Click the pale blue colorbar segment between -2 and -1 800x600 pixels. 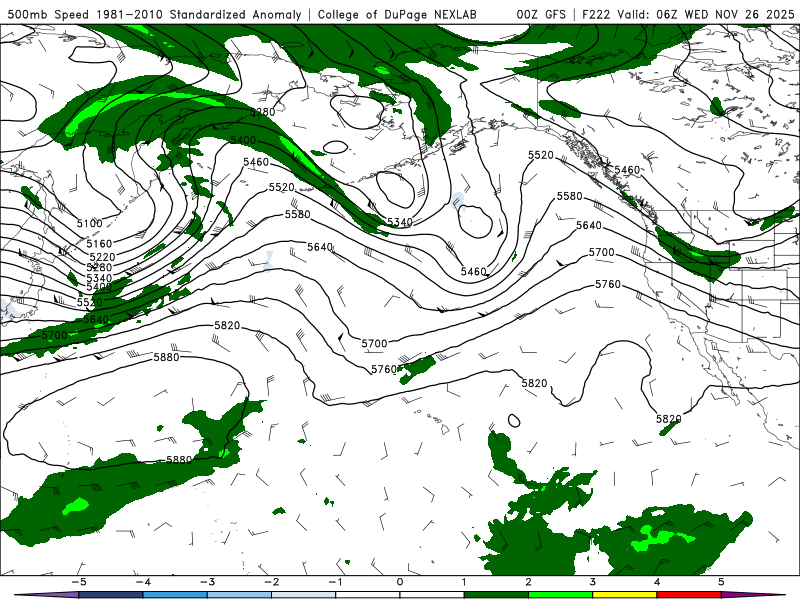(304, 595)
